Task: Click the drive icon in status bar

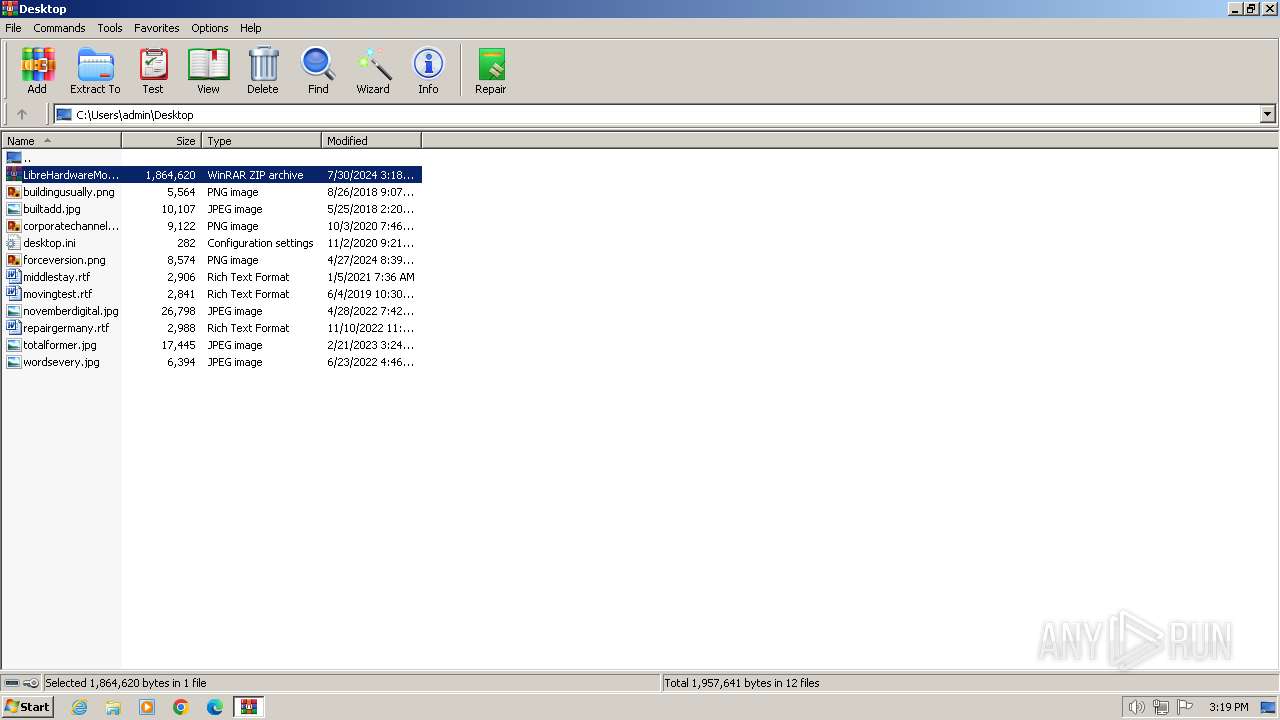Action: (x=12, y=683)
